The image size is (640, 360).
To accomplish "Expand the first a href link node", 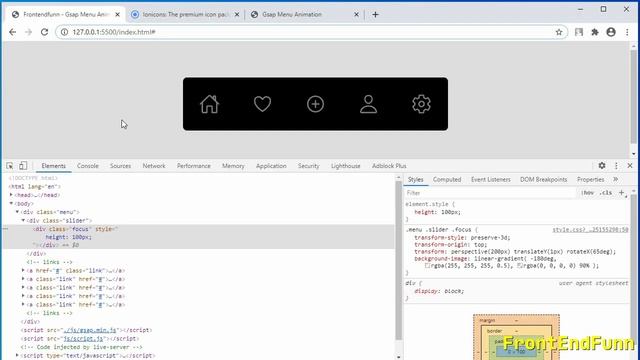I will point(23,270).
